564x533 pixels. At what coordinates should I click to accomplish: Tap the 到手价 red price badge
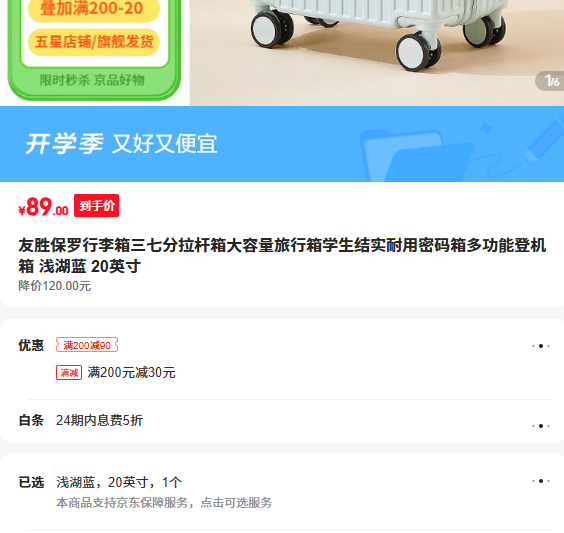96,206
